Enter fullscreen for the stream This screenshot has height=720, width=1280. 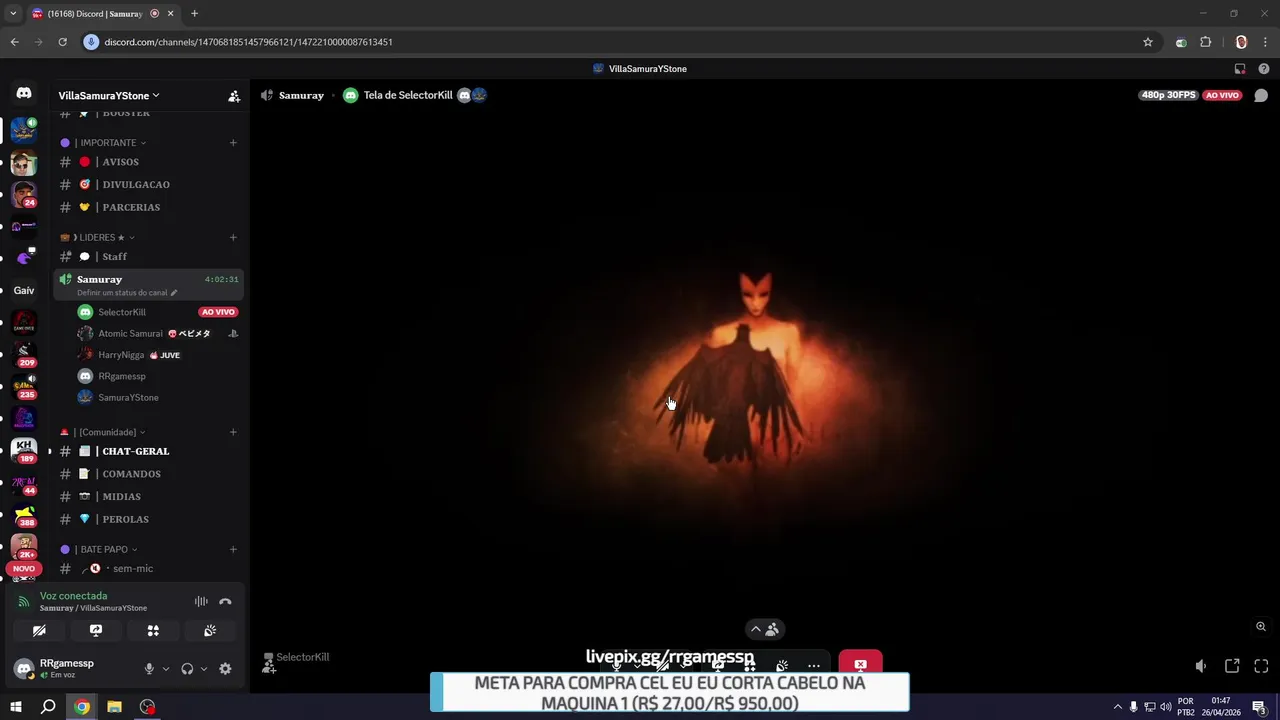click(1261, 666)
